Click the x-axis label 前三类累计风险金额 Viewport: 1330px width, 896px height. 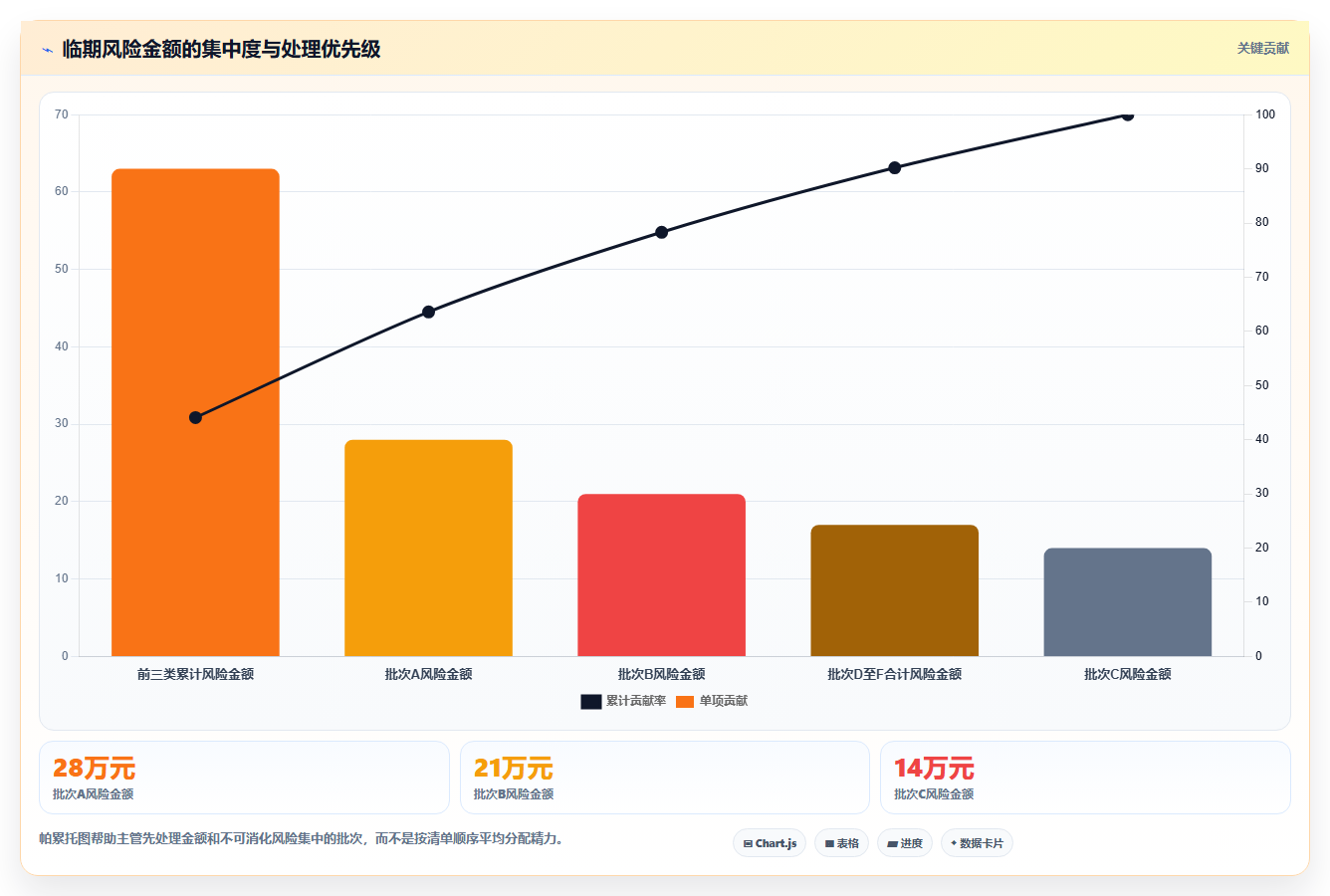(195, 674)
